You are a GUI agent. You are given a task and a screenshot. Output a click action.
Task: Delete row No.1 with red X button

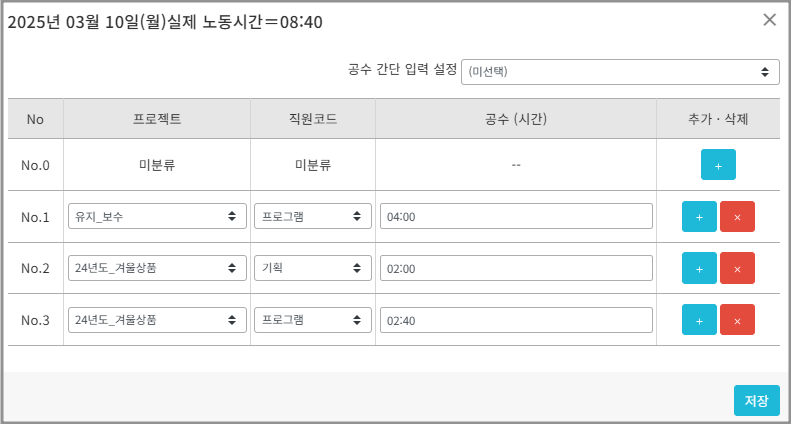coord(737,216)
